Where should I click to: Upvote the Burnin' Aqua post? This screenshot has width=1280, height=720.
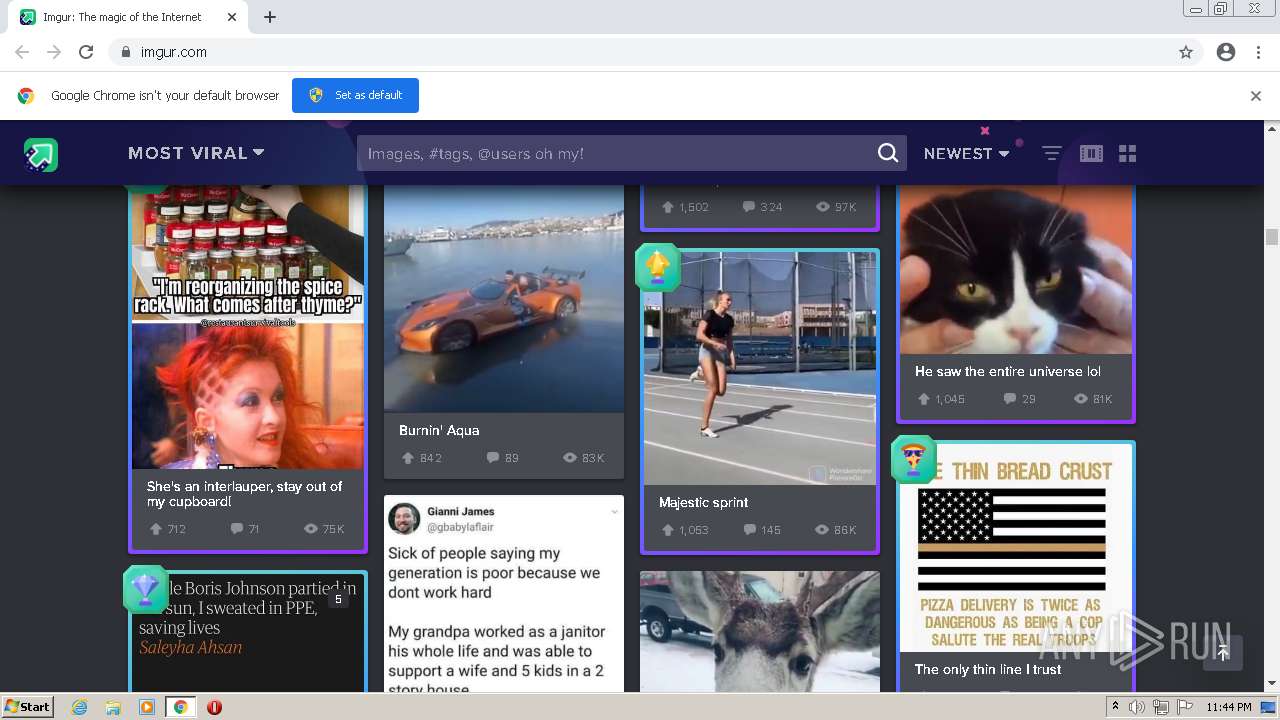point(408,458)
